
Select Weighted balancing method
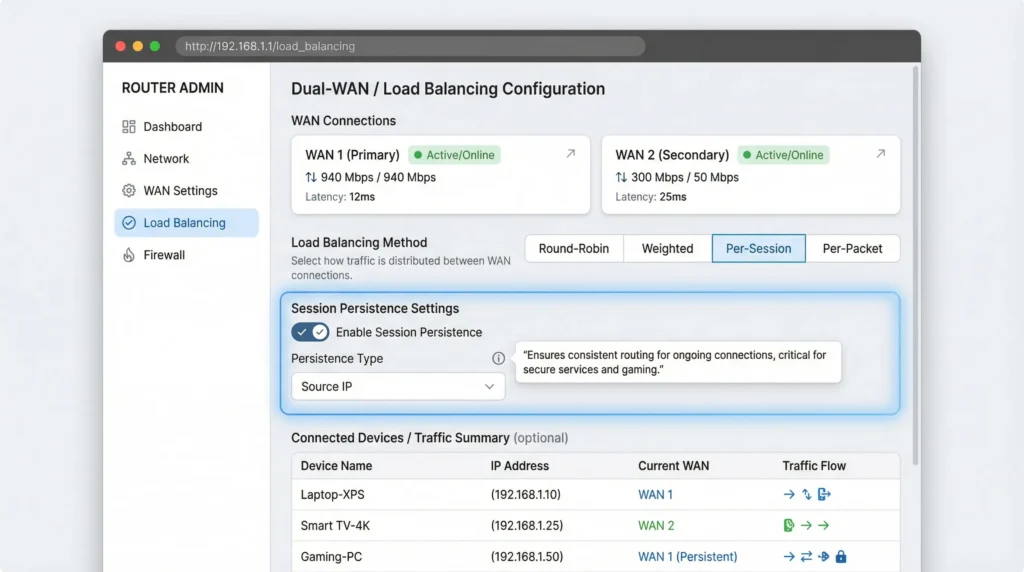[667, 249]
